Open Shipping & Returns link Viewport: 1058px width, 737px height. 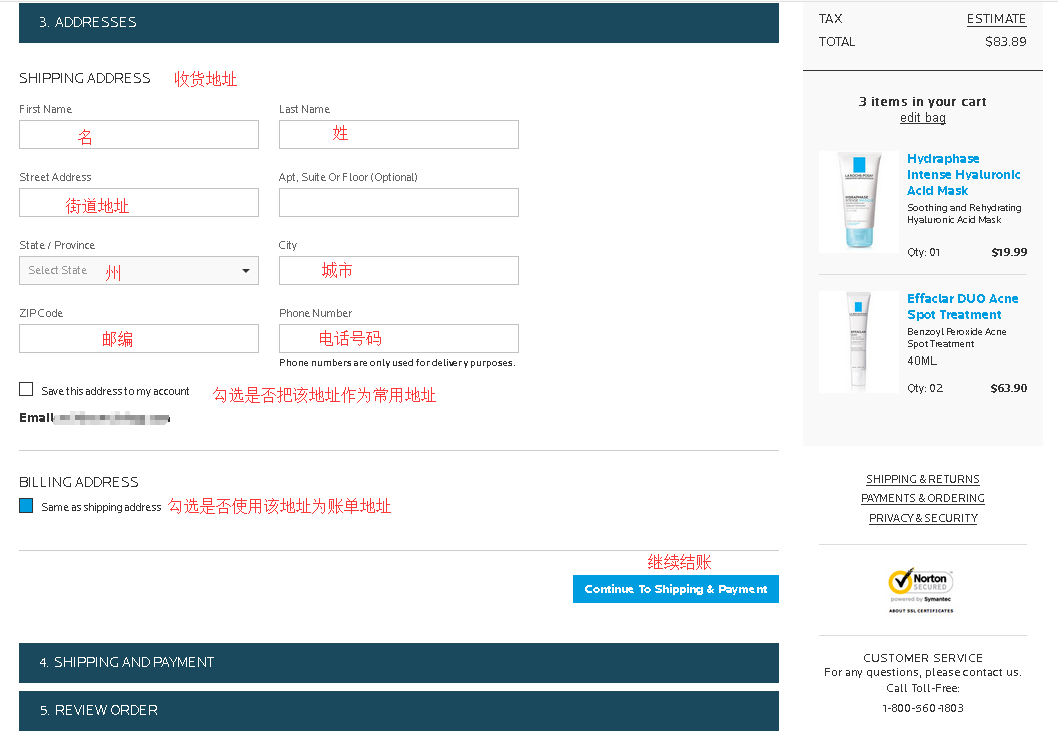click(922, 479)
